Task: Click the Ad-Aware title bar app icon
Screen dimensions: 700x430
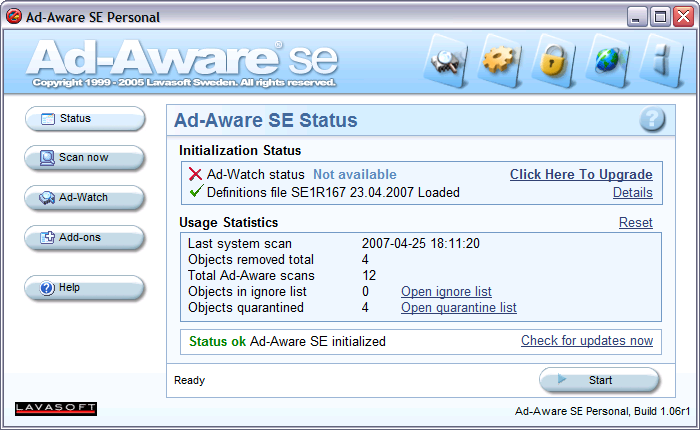Action: (x=14, y=17)
